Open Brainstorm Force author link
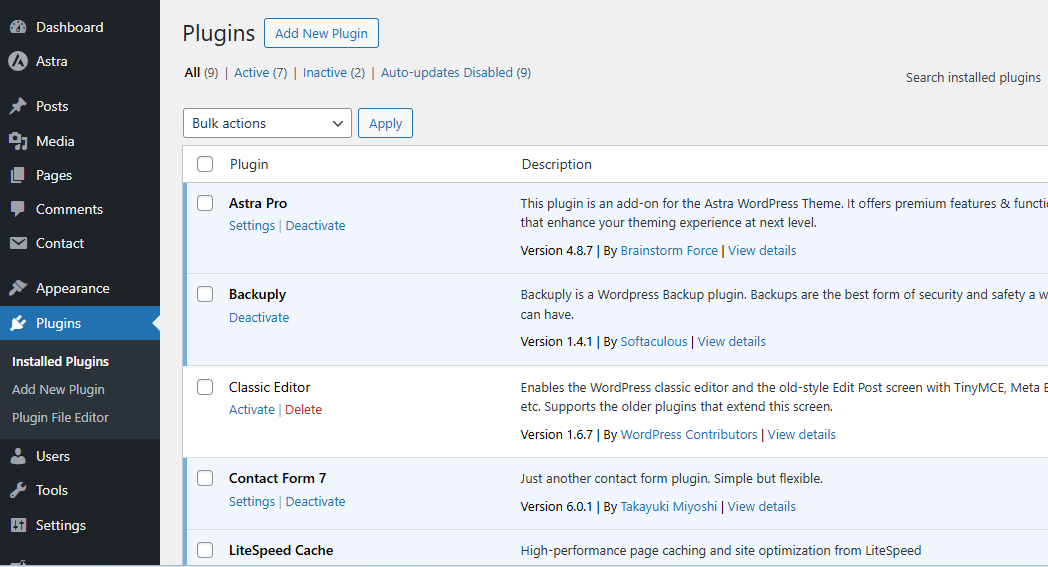This screenshot has height=567, width=1048. [x=669, y=251]
